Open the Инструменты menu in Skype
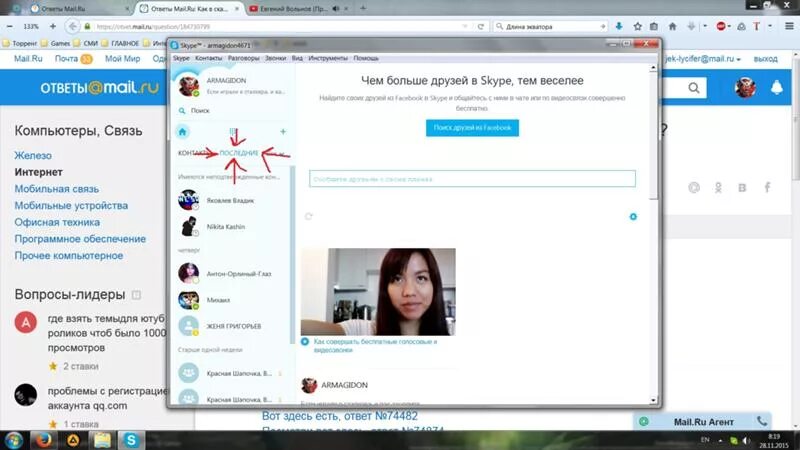 [328, 58]
